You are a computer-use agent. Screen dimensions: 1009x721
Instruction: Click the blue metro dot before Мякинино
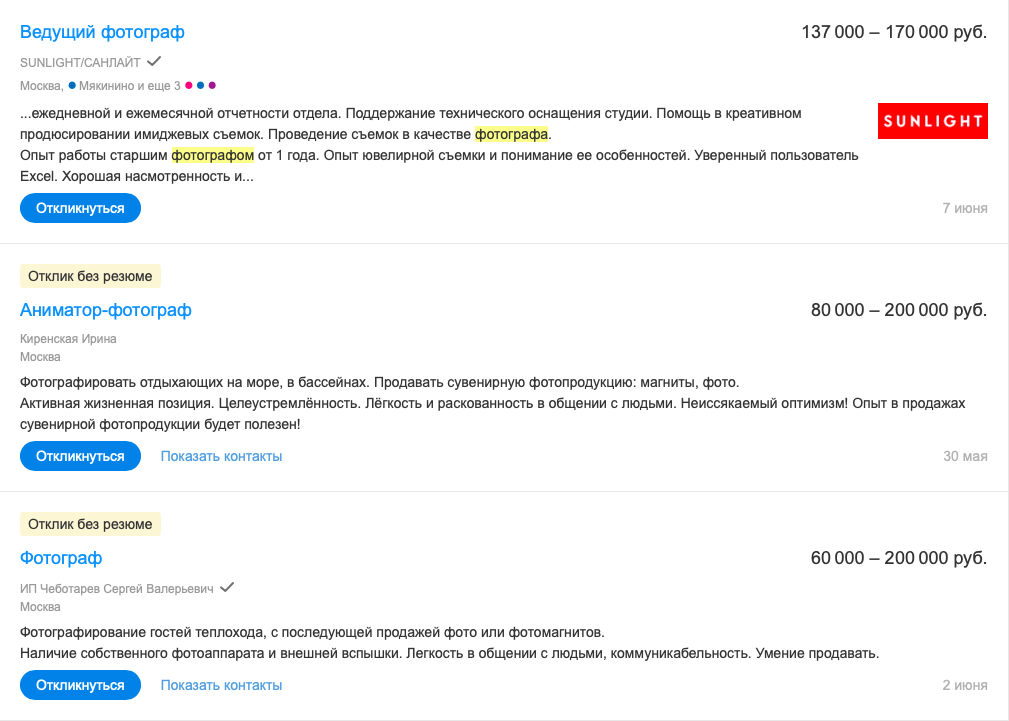point(72,85)
